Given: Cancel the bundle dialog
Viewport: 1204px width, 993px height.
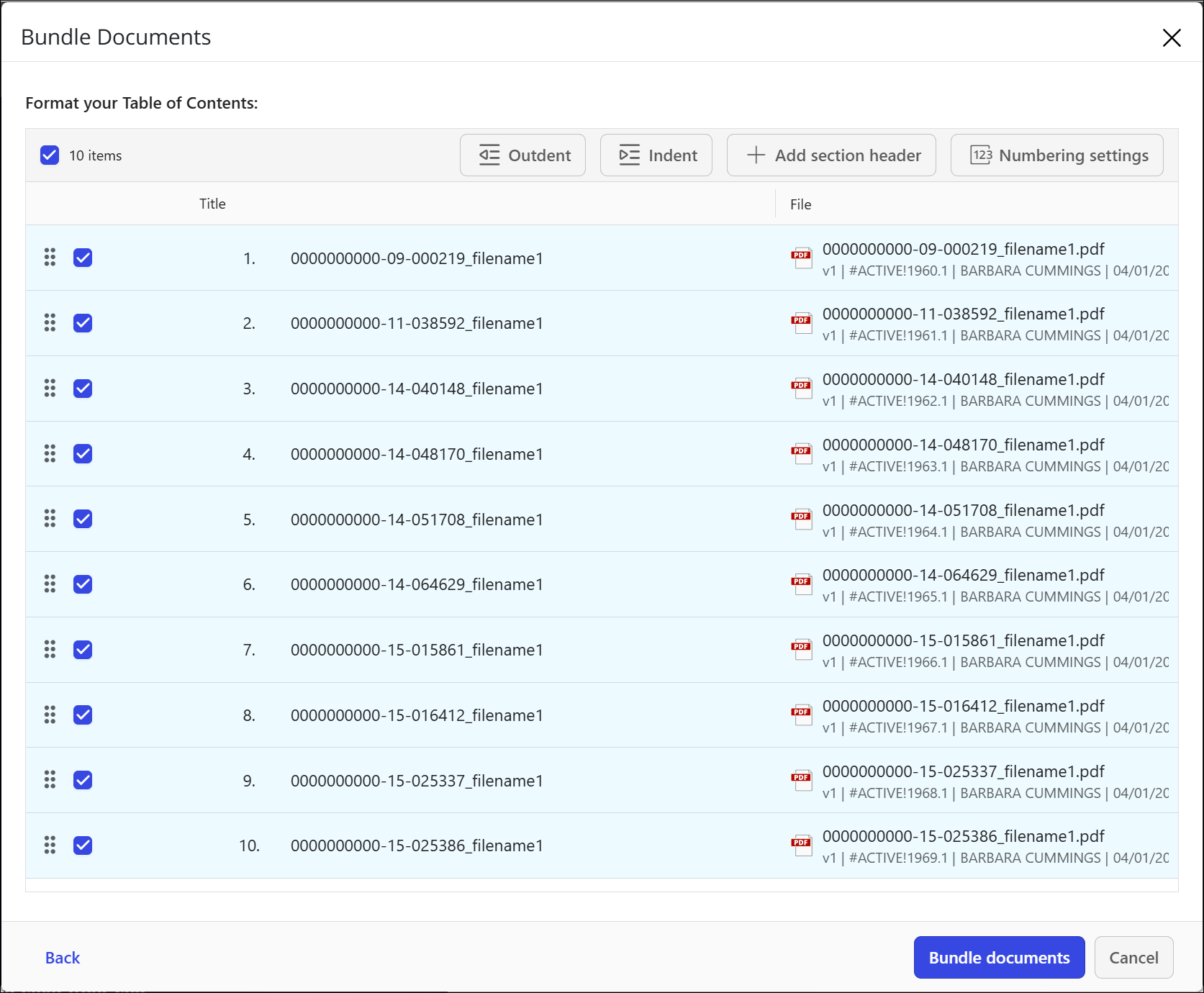Looking at the screenshot, I should 1133,958.
